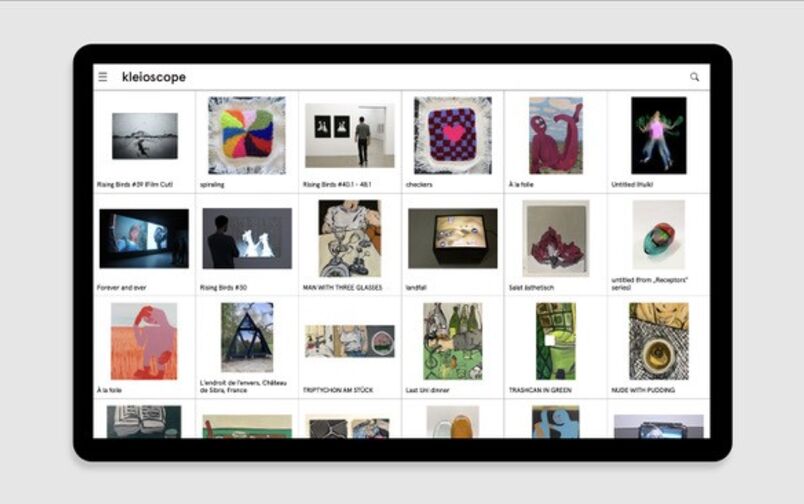Click the search magnifier icon

click(694, 77)
